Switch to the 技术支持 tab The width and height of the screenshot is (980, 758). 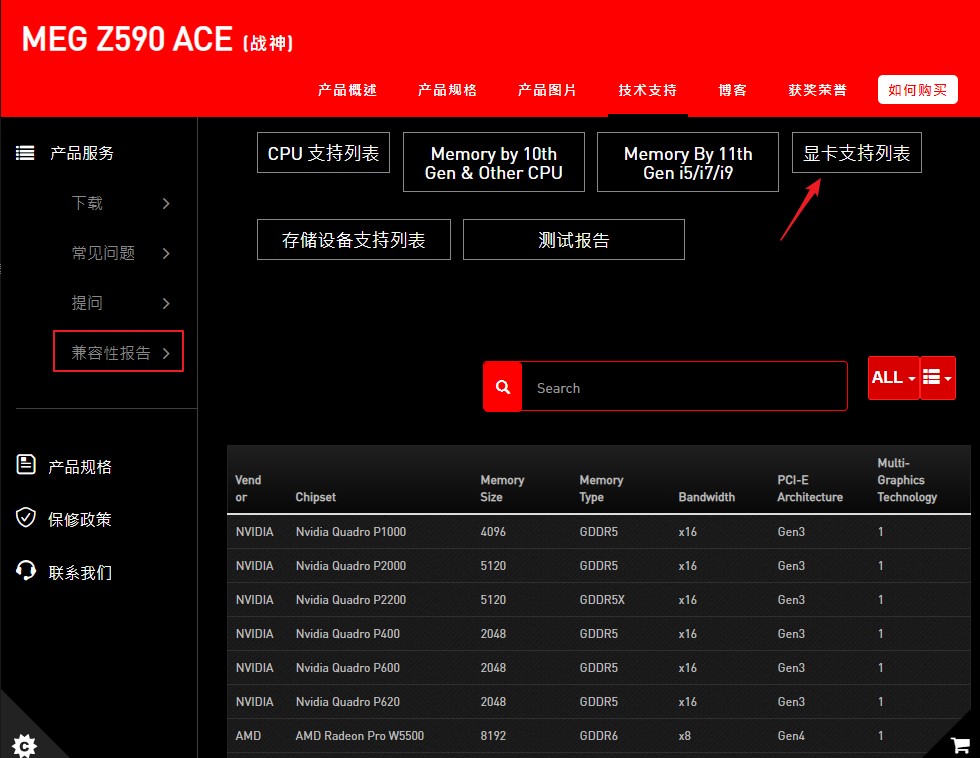coord(648,90)
